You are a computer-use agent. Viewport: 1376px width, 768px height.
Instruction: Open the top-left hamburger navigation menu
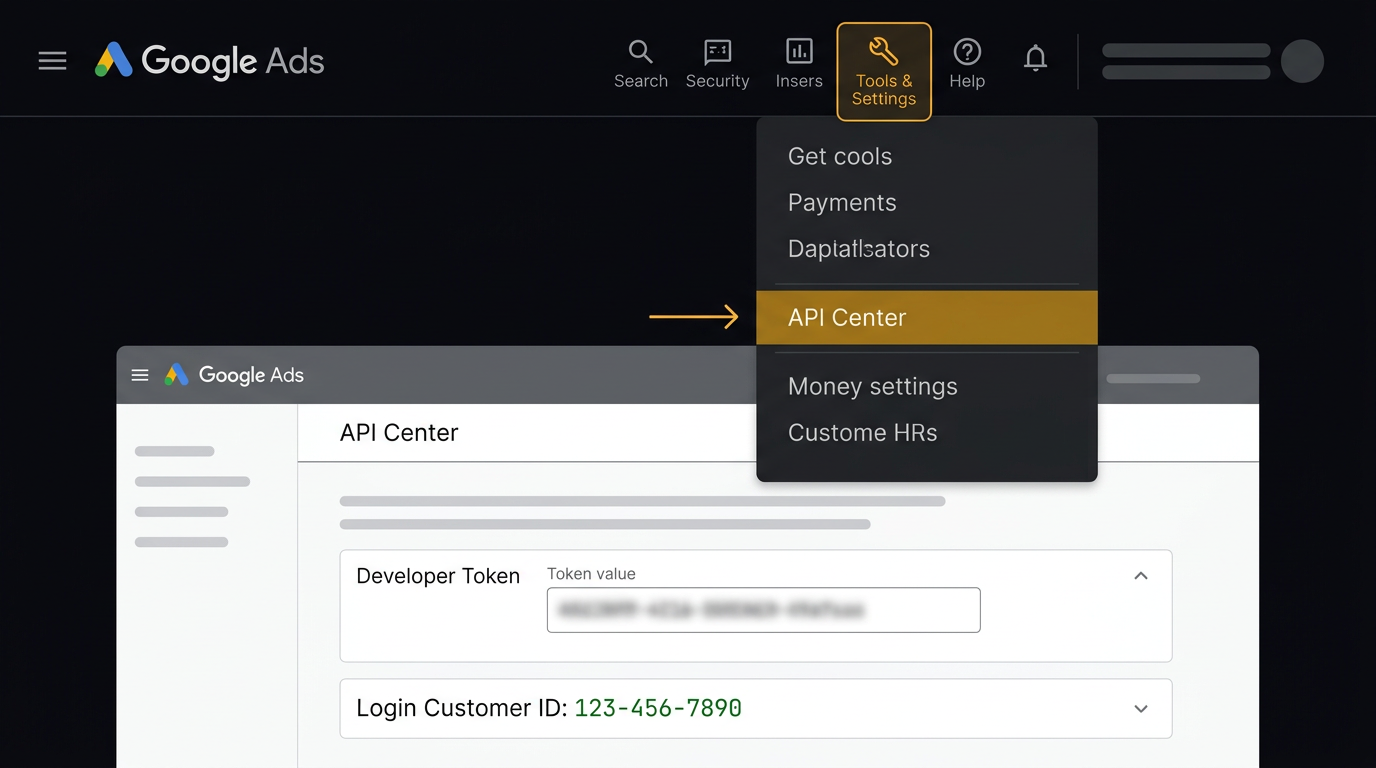(52, 60)
